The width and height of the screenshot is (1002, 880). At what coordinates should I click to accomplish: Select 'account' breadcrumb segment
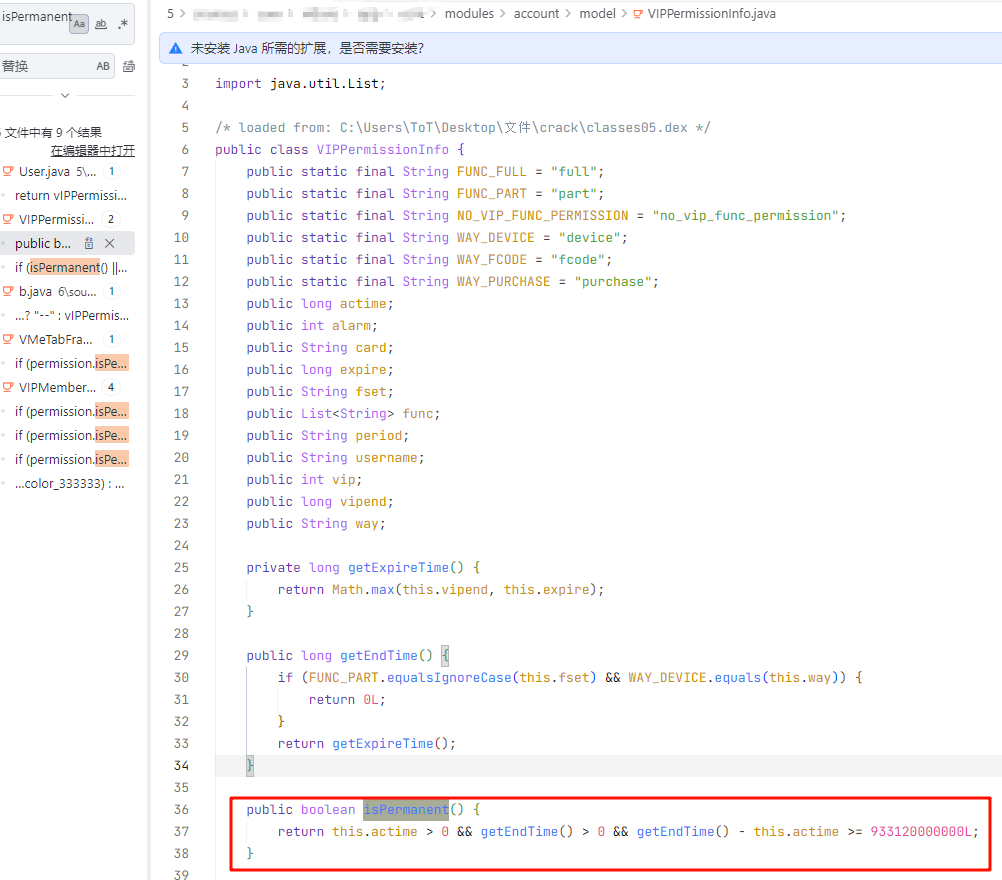(x=536, y=13)
